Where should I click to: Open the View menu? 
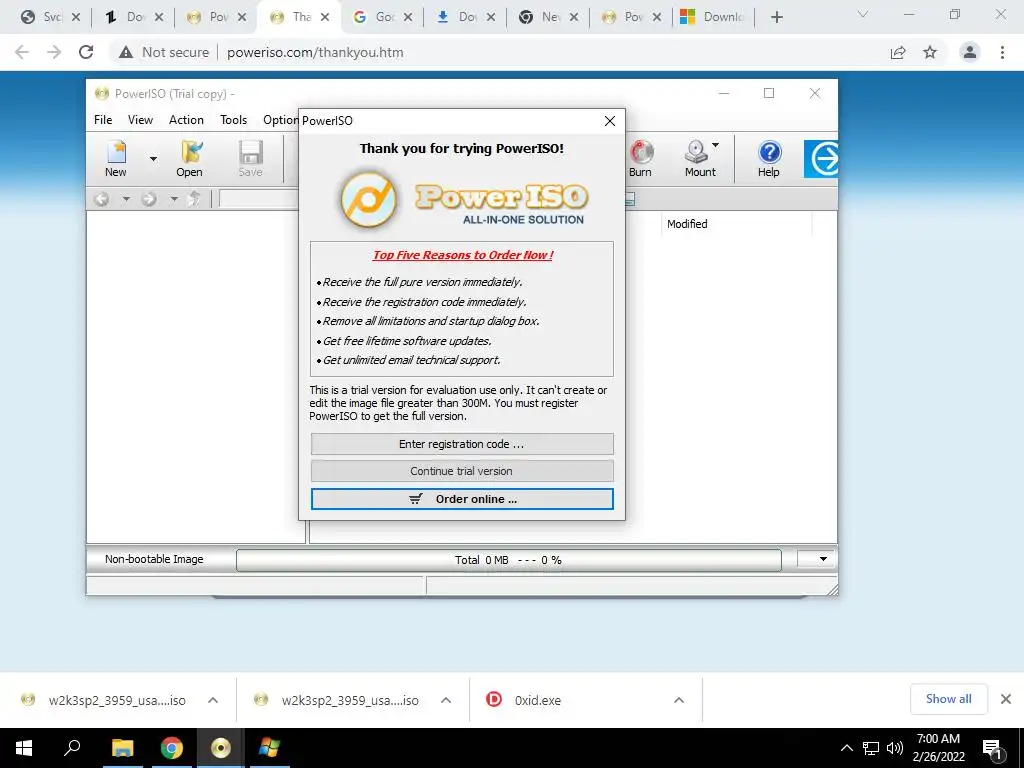tap(140, 120)
